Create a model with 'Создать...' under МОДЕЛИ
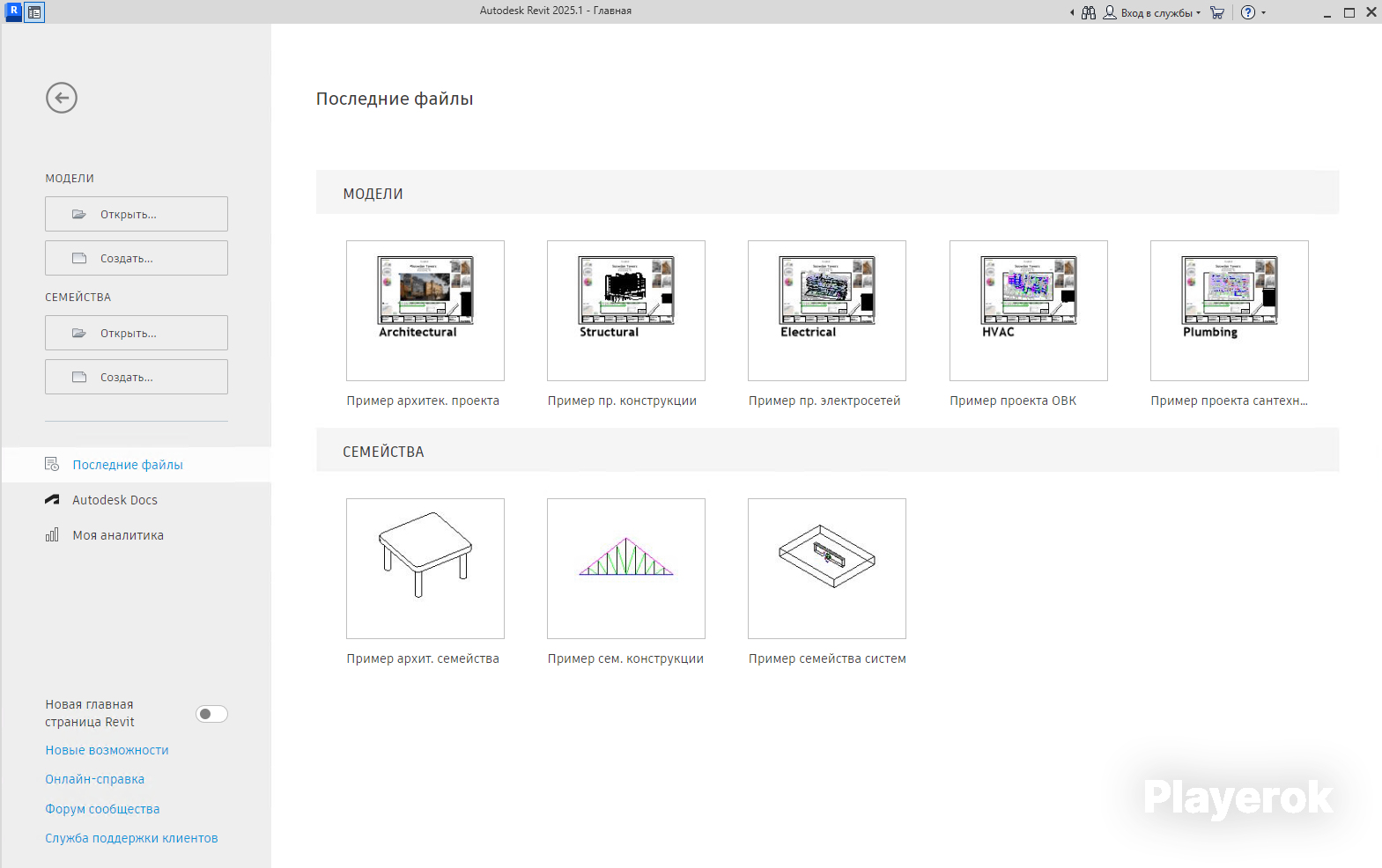Screen dimensions: 1382x868 137,258
